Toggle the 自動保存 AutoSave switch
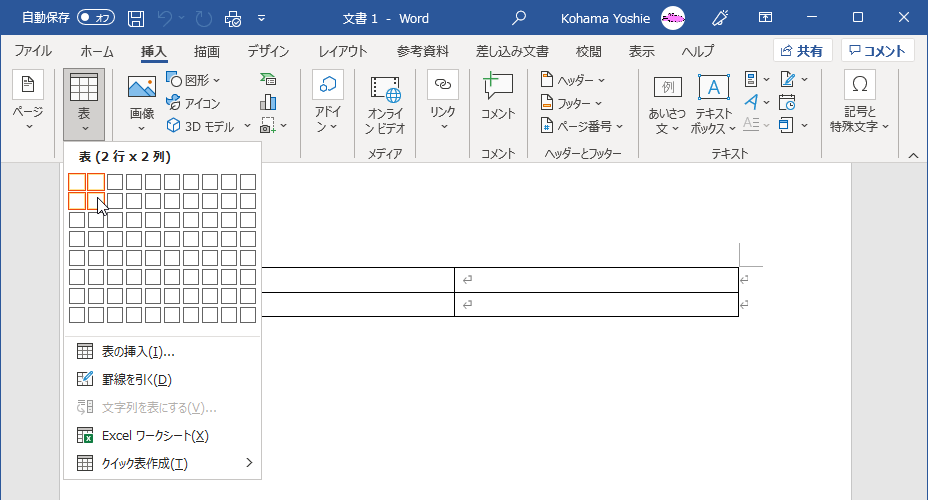The image size is (928, 500). pyautogui.click(x=96, y=17)
